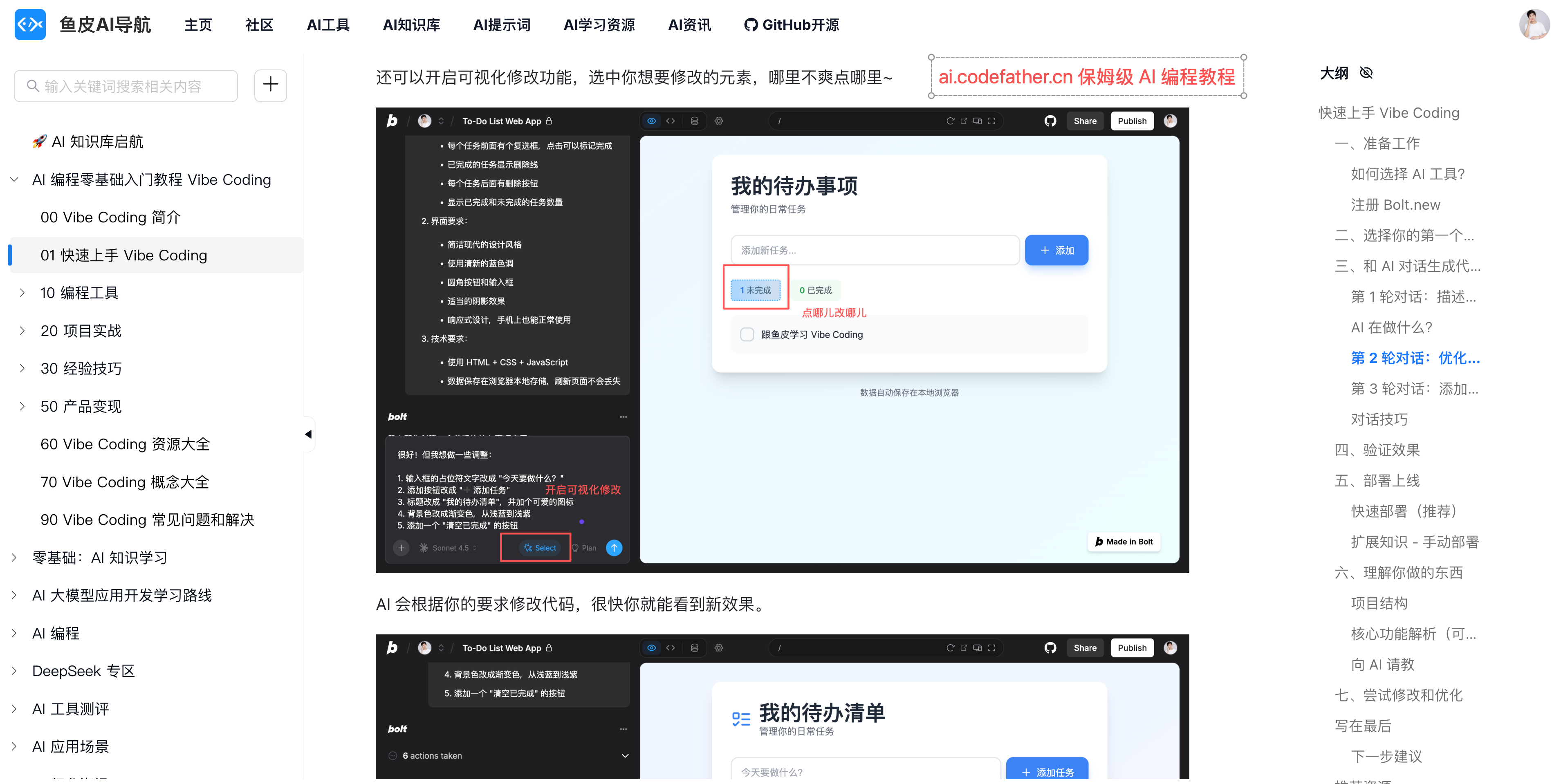Click the 鱼皮AI导航 logo icon
Screen dimensions: 1561x784
pos(30,24)
